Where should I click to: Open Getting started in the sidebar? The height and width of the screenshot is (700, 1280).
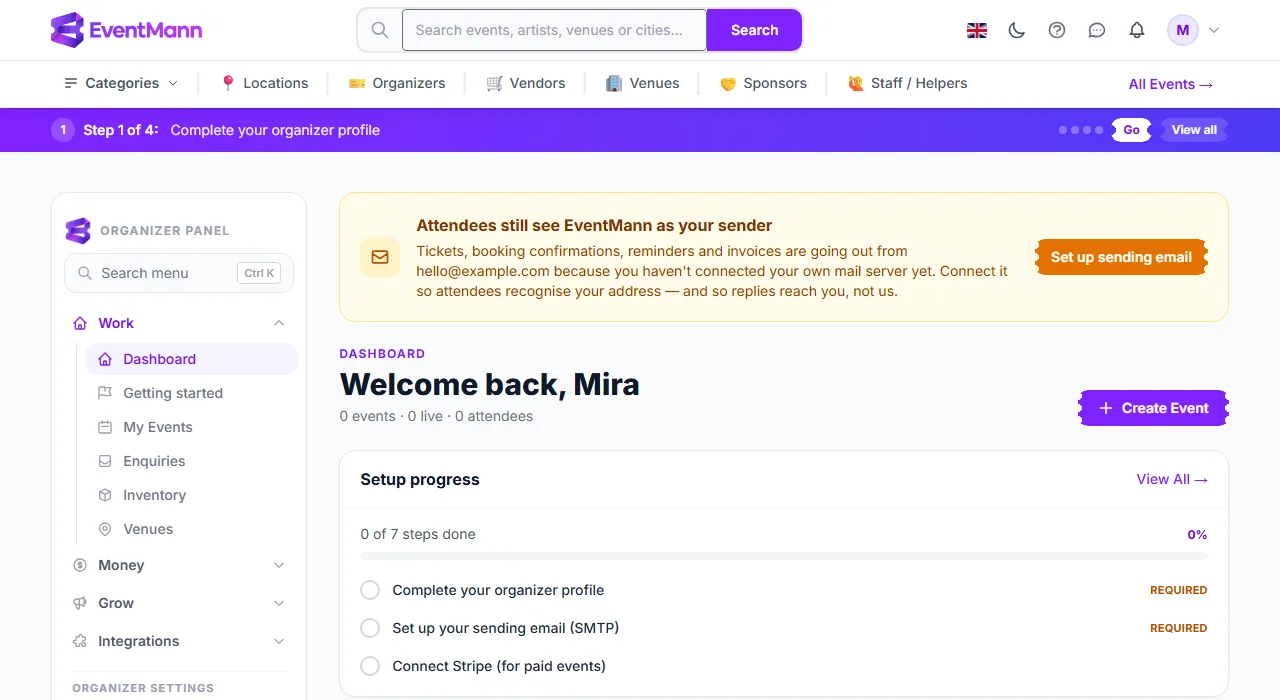tap(191, 393)
